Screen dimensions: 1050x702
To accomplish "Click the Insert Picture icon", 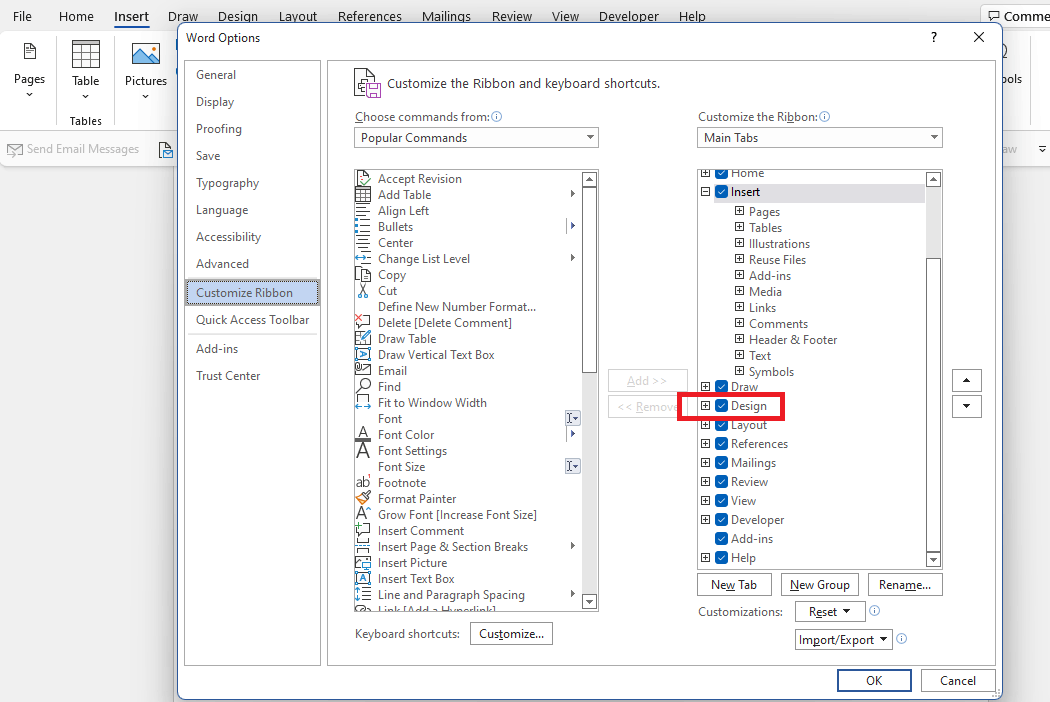I will tap(363, 563).
